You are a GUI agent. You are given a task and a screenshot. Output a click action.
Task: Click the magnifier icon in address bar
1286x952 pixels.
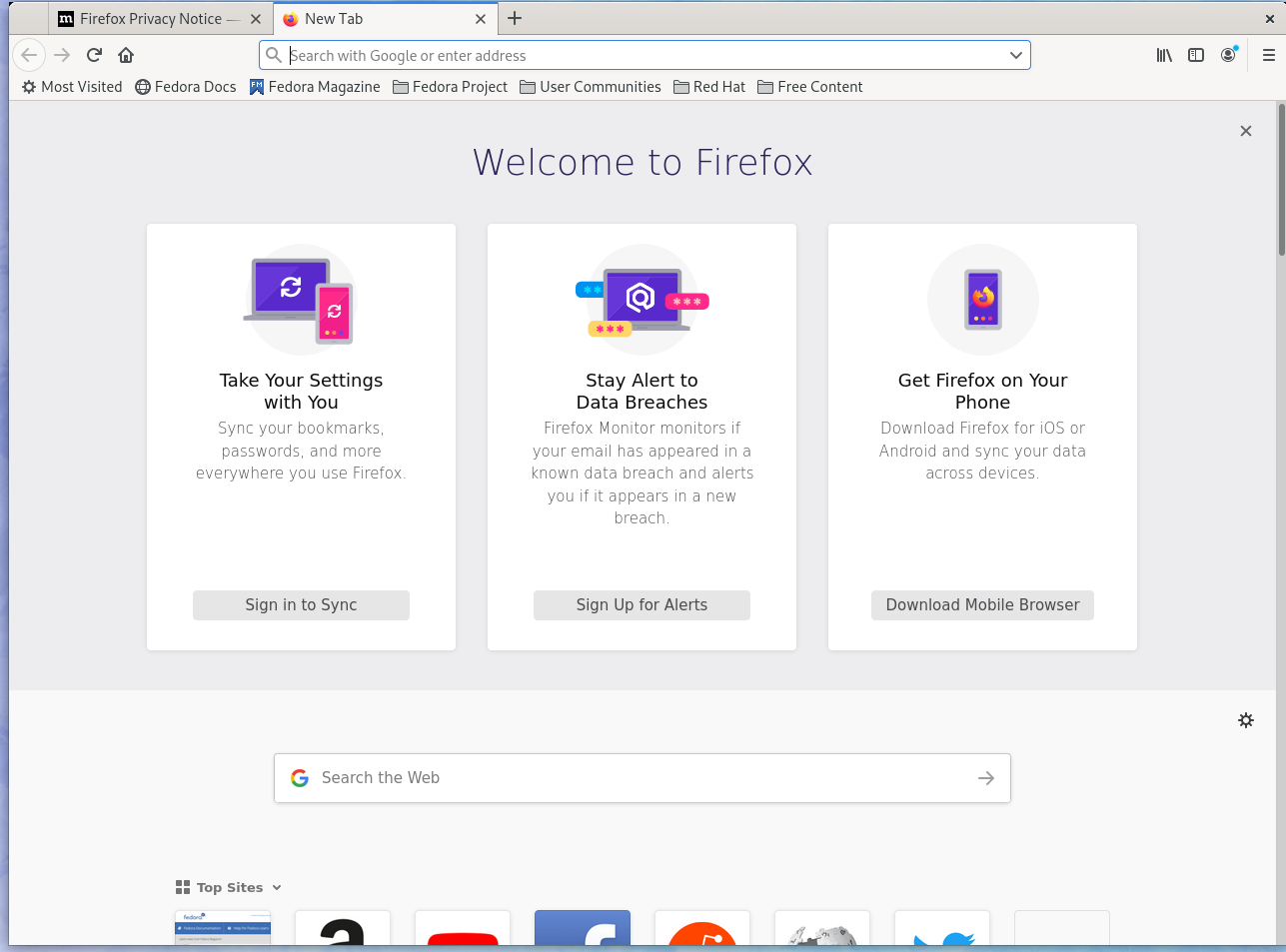[x=274, y=55]
